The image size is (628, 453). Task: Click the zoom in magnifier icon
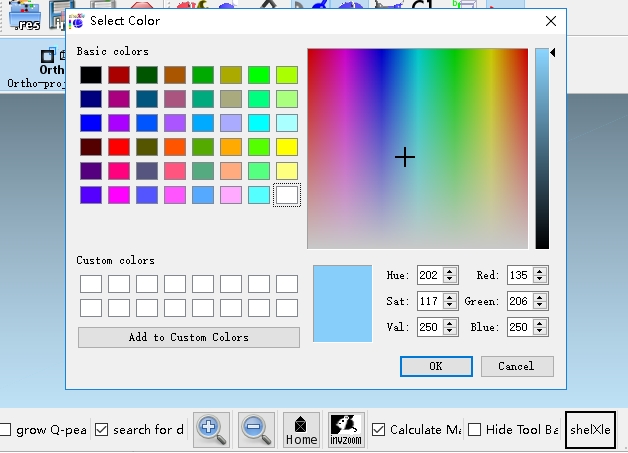pos(211,429)
